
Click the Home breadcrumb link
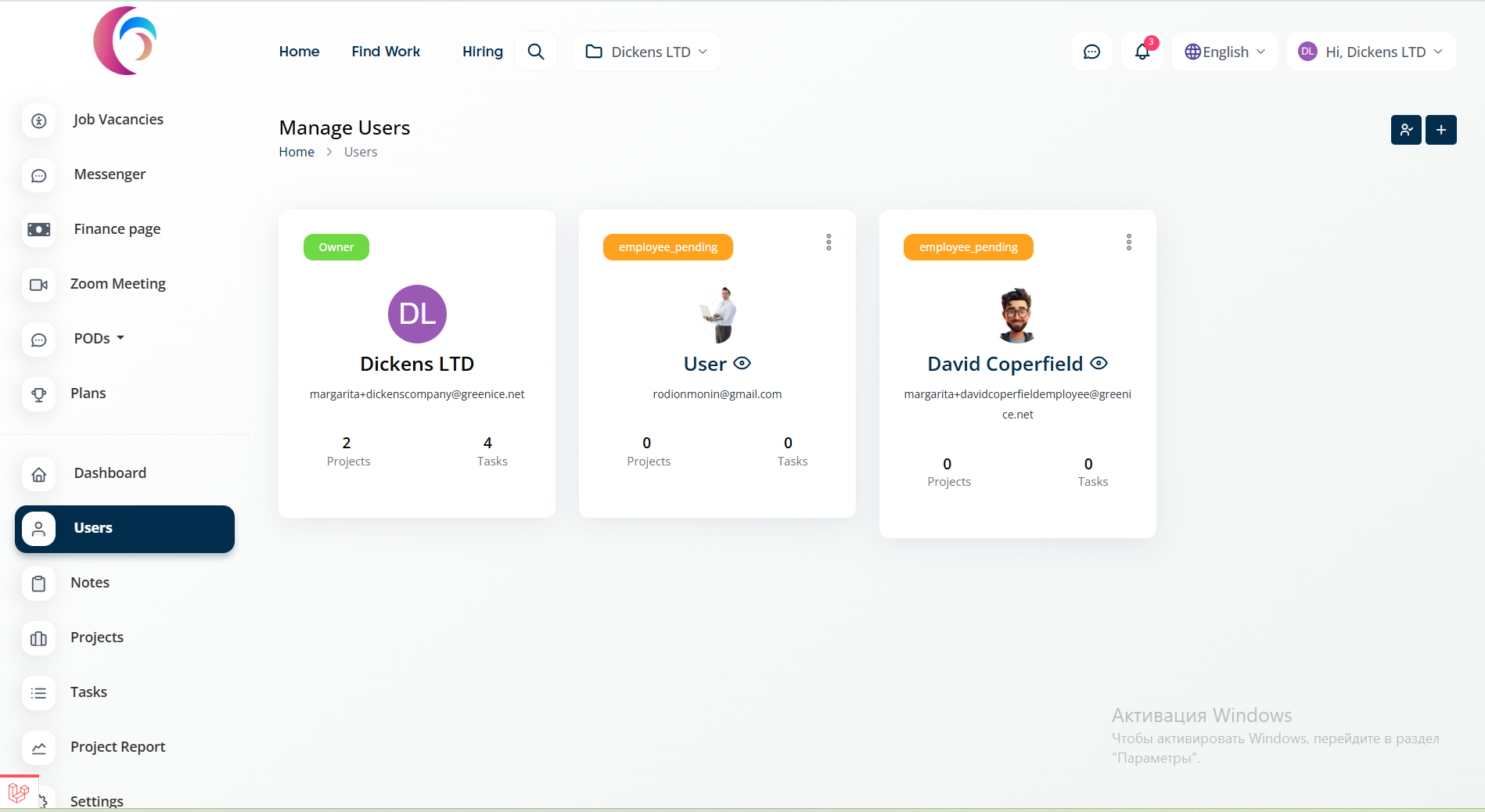297,152
